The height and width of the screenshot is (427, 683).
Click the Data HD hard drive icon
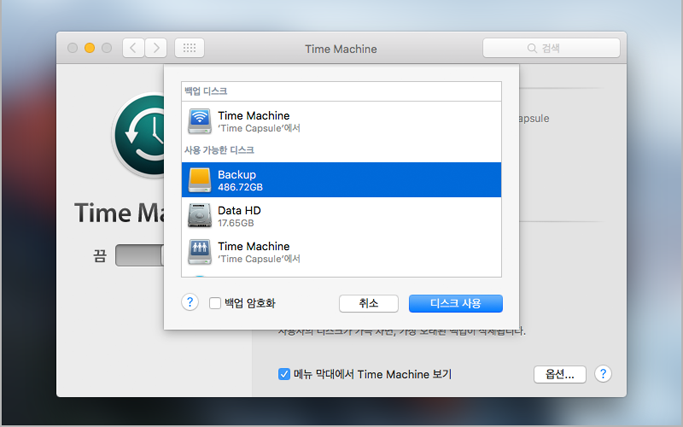click(x=199, y=216)
